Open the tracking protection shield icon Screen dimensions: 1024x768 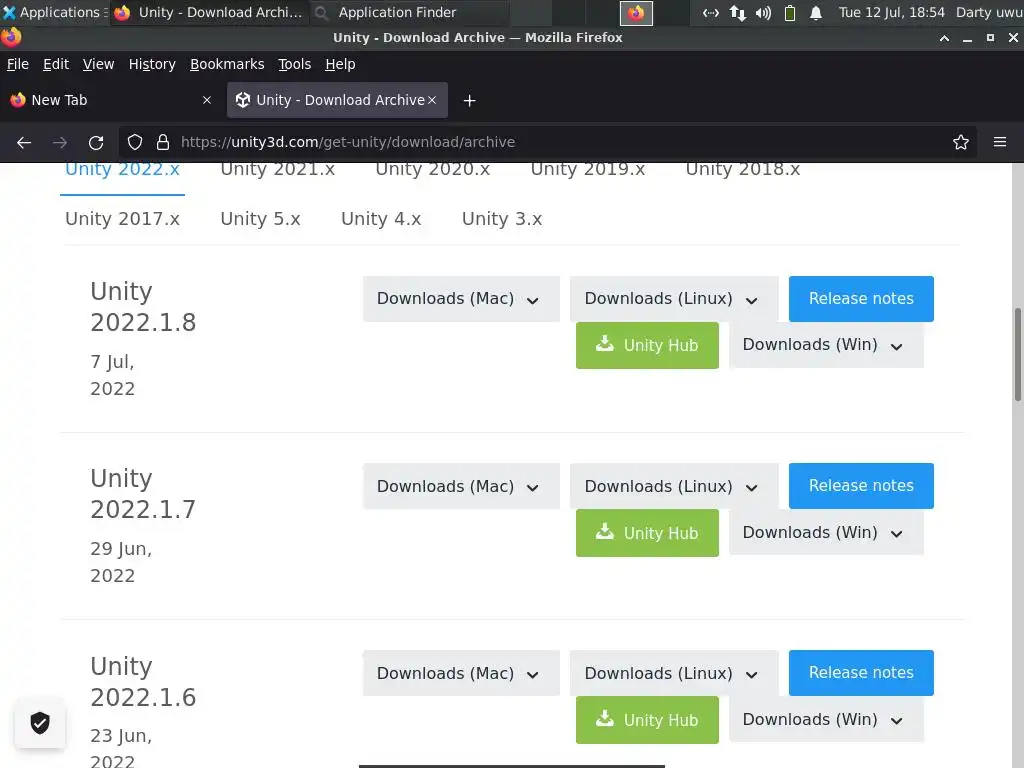click(x=135, y=142)
